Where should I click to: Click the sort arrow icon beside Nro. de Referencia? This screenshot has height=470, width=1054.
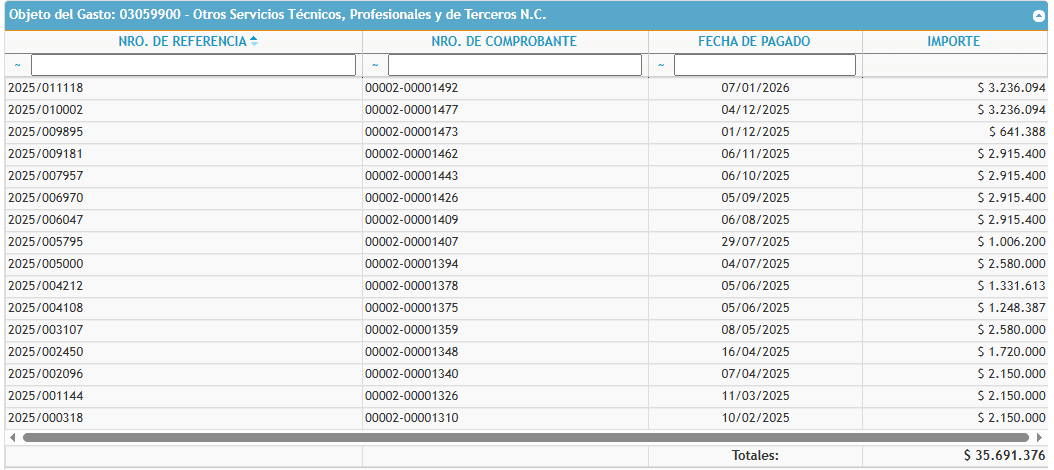(254, 41)
